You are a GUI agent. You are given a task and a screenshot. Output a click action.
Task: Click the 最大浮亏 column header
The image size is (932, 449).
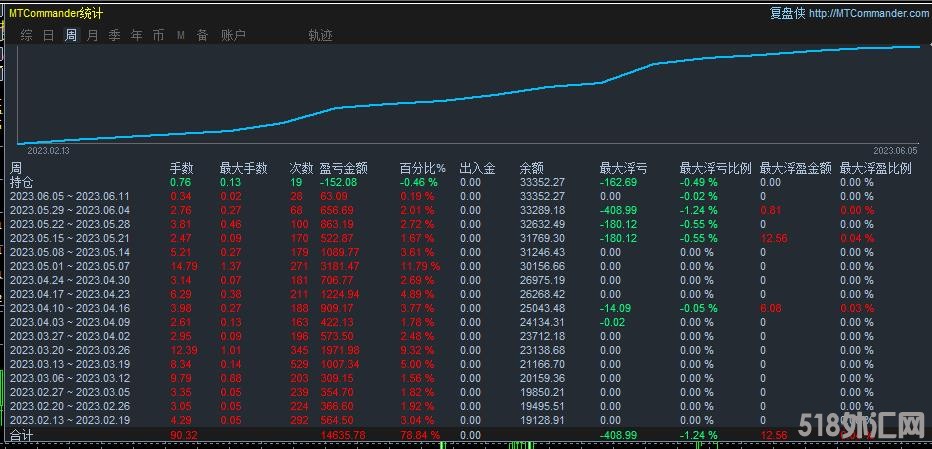622,169
